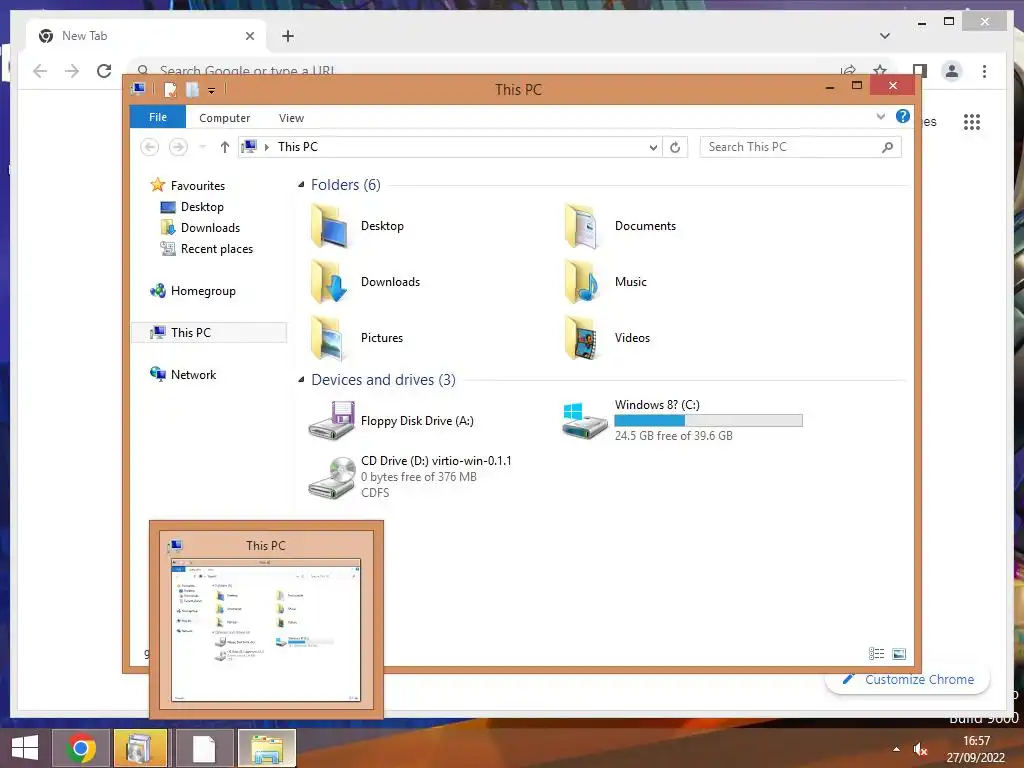
Task: Collapse the Devices and drives group
Action: [301, 379]
